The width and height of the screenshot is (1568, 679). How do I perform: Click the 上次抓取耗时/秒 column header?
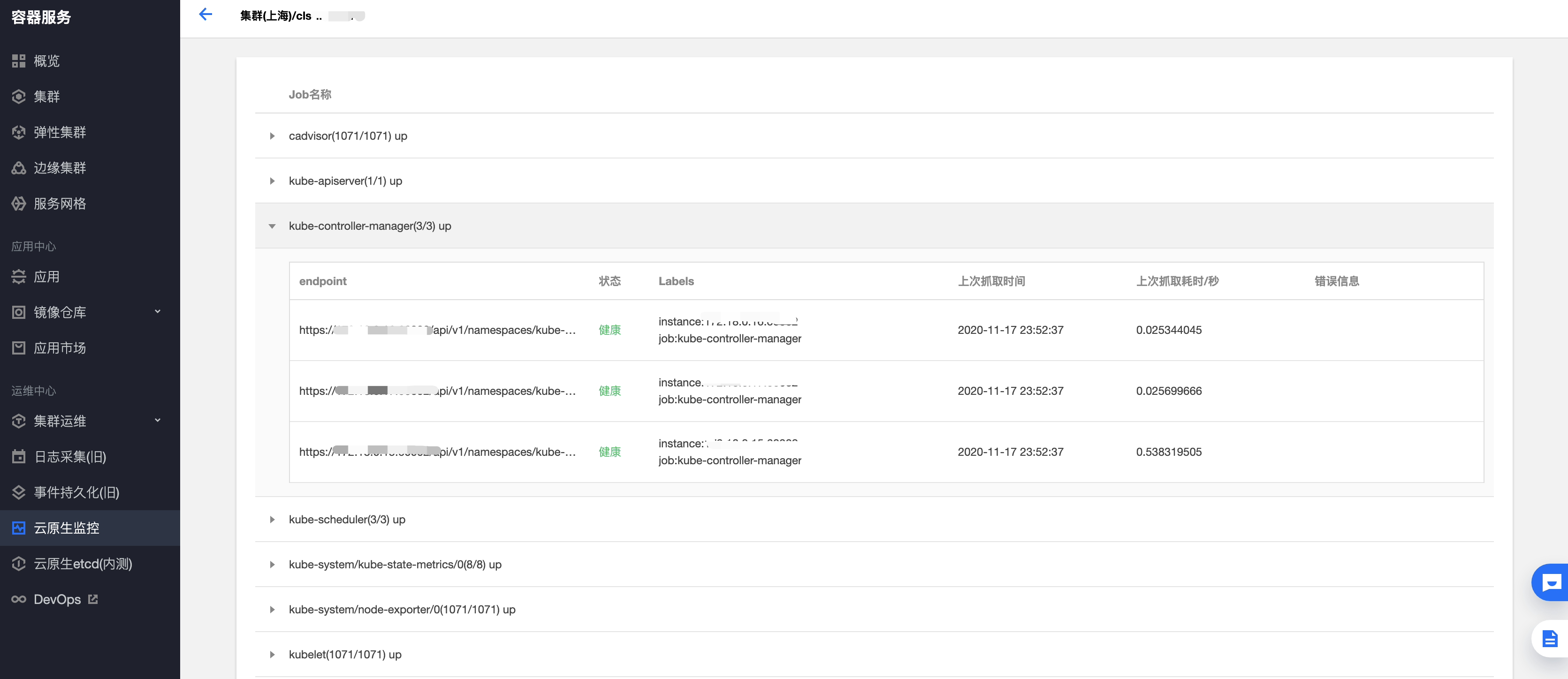tap(1177, 281)
